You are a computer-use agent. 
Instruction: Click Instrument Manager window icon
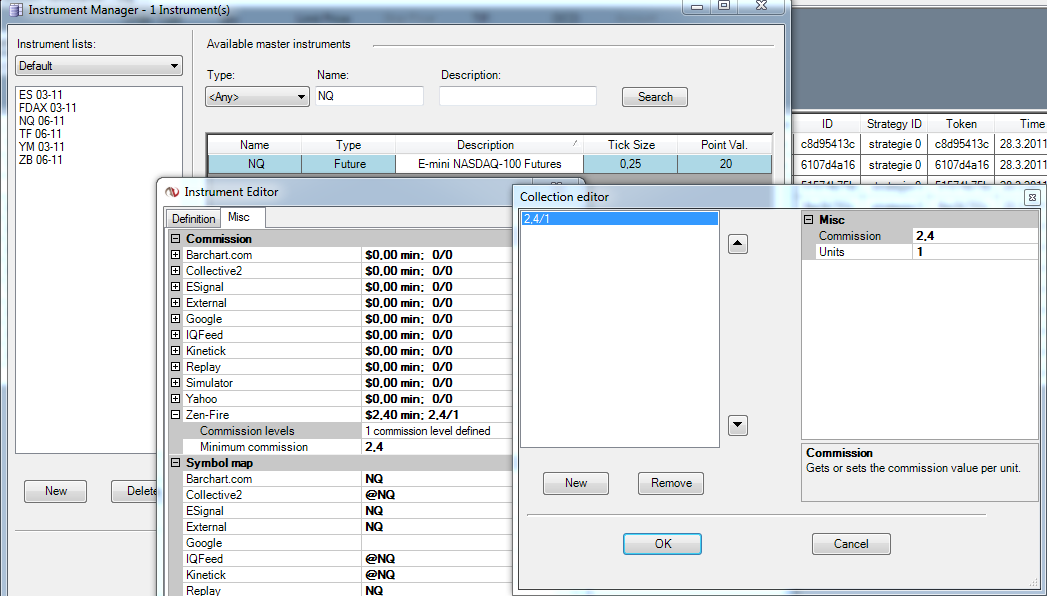(x=17, y=10)
